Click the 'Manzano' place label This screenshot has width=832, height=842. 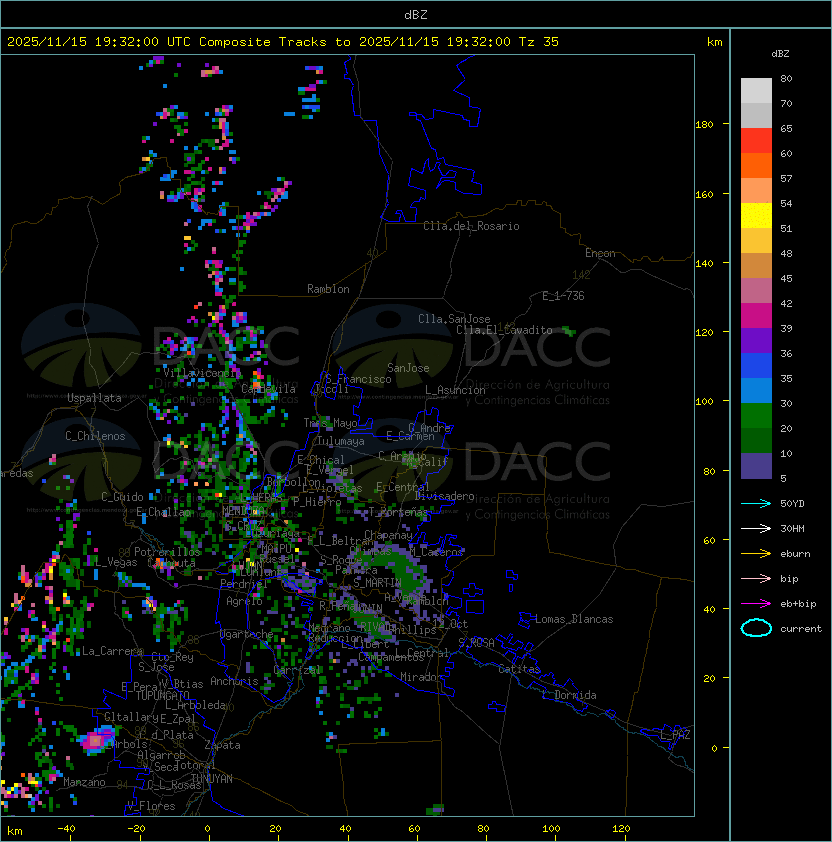pyautogui.click(x=84, y=782)
